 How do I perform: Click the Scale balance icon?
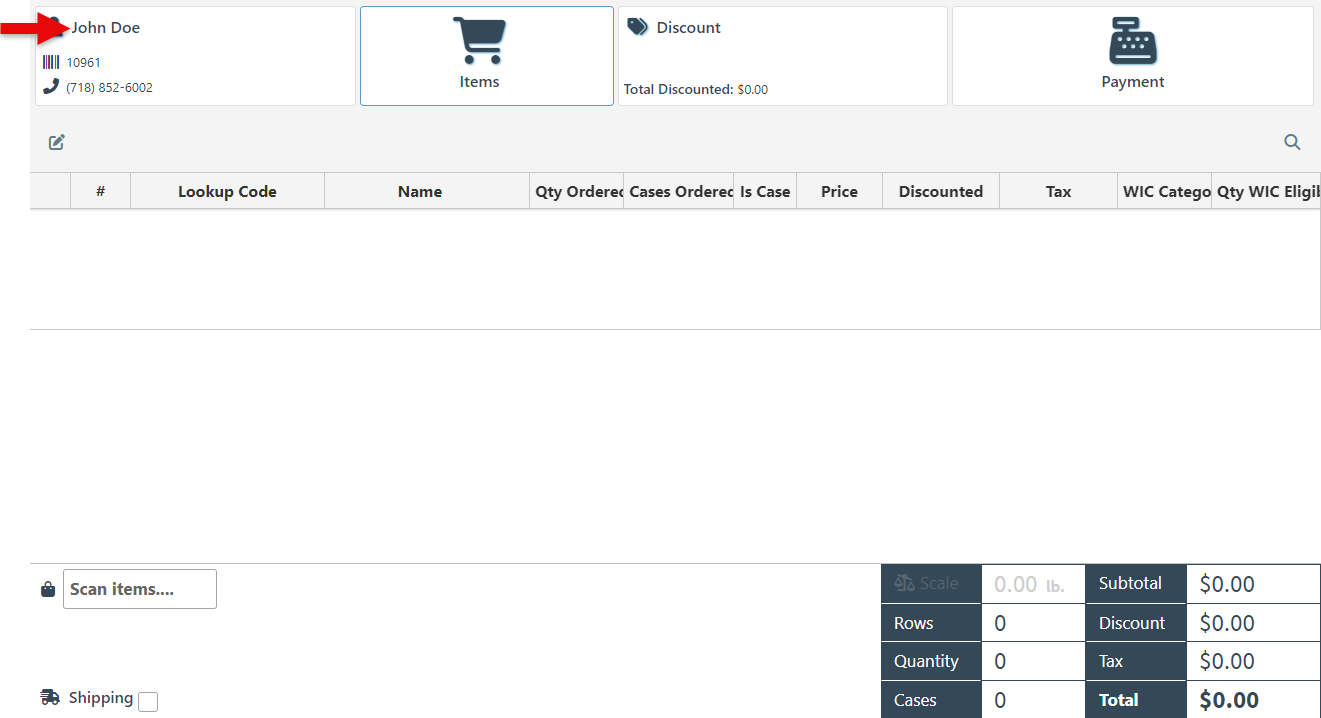(x=905, y=583)
